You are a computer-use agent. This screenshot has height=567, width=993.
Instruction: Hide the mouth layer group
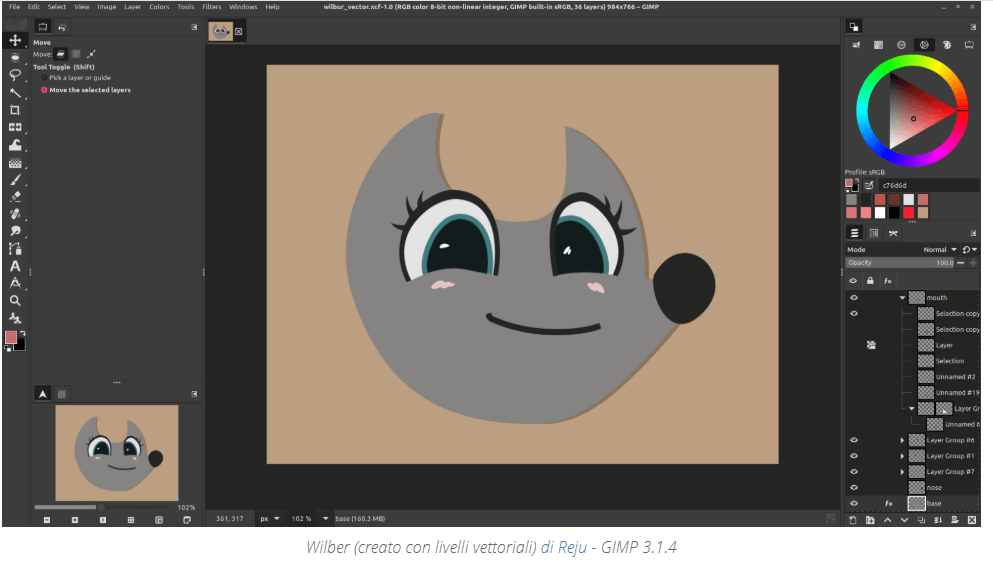pos(854,298)
